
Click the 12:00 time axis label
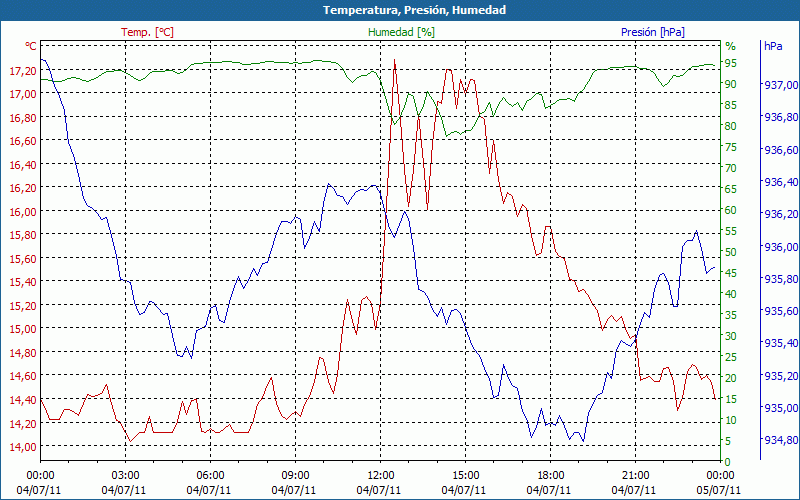pos(381,476)
